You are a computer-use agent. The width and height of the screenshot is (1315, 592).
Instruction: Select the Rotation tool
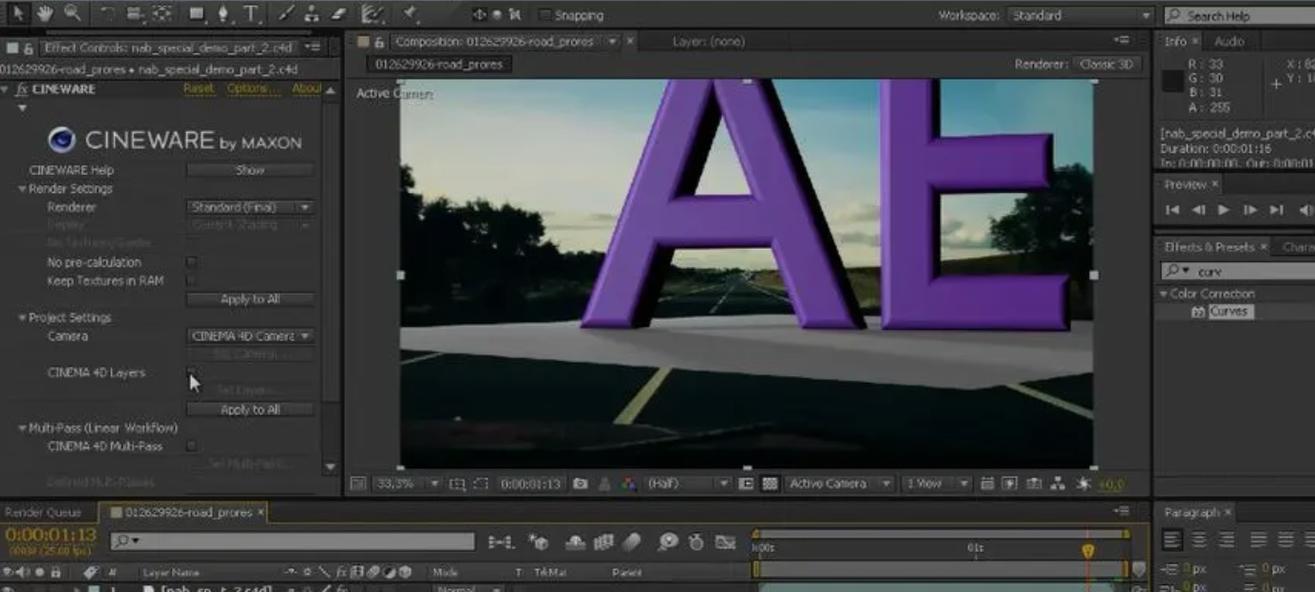[x=107, y=14]
